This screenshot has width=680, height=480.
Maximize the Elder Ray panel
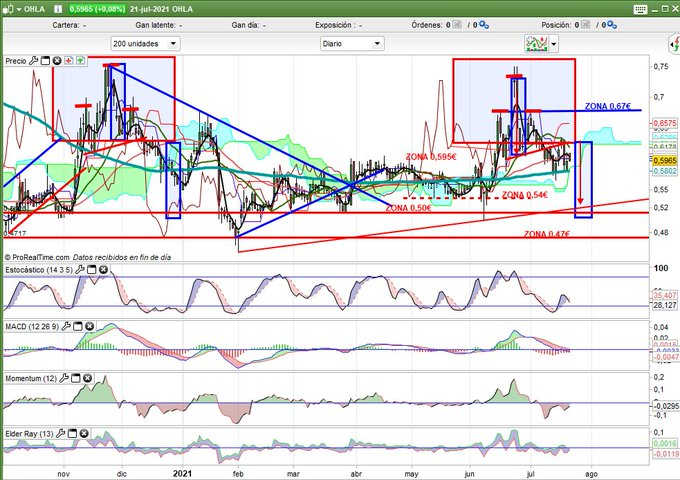(72, 433)
